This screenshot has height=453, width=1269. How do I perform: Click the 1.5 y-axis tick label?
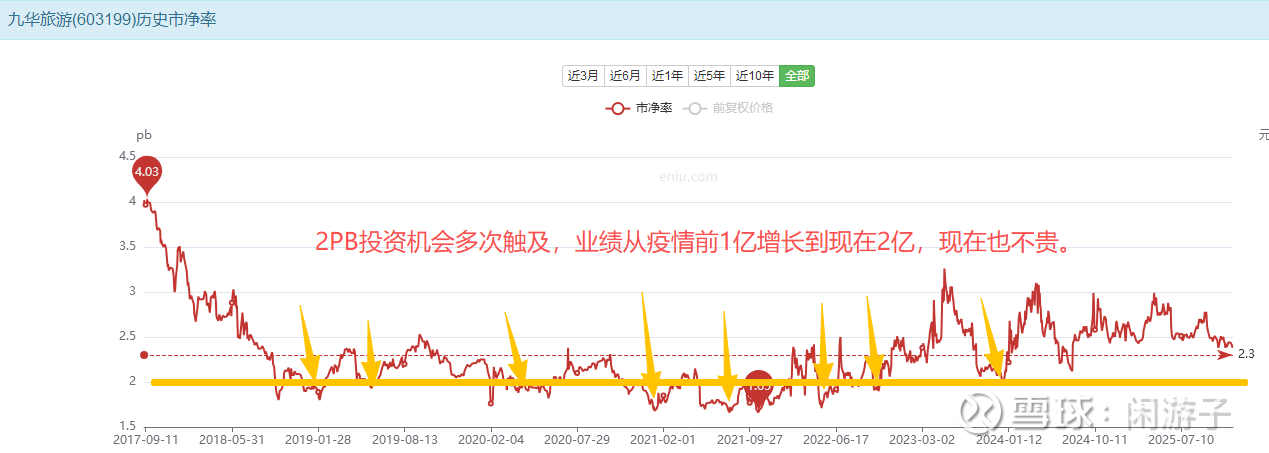pyautogui.click(x=127, y=426)
